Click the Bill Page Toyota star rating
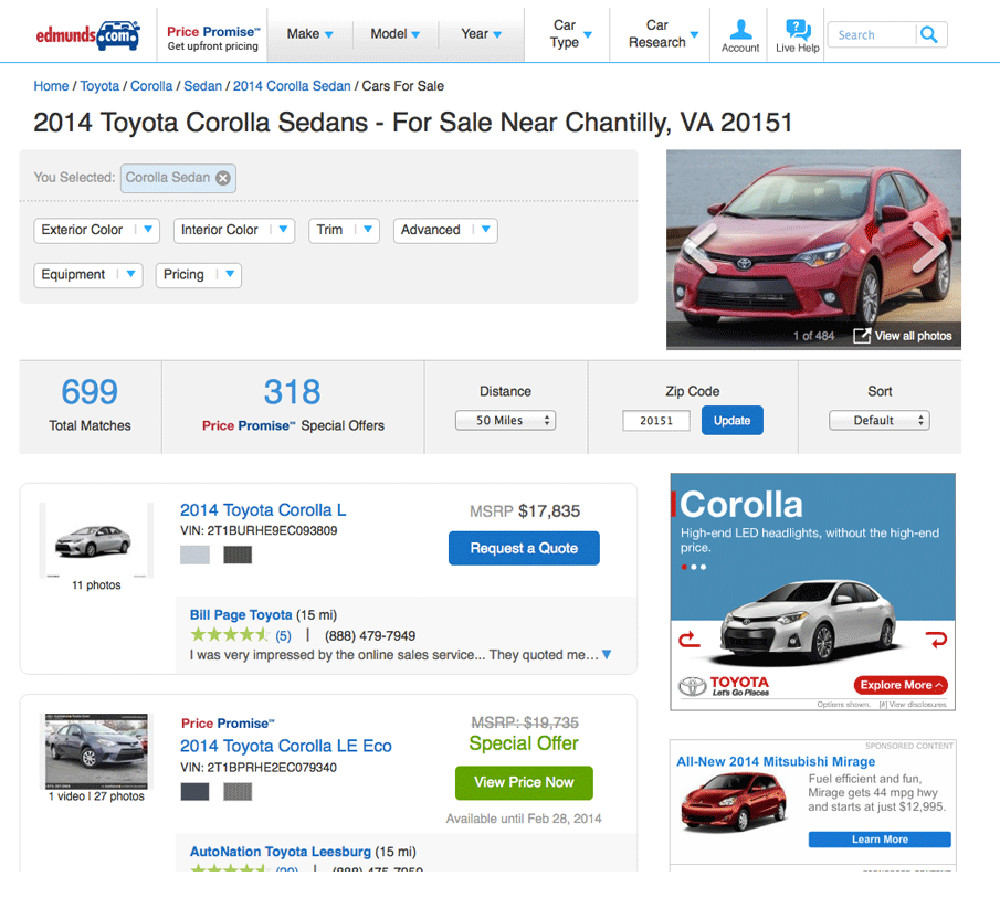This screenshot has height=897, width=1000. pos(230,635)
